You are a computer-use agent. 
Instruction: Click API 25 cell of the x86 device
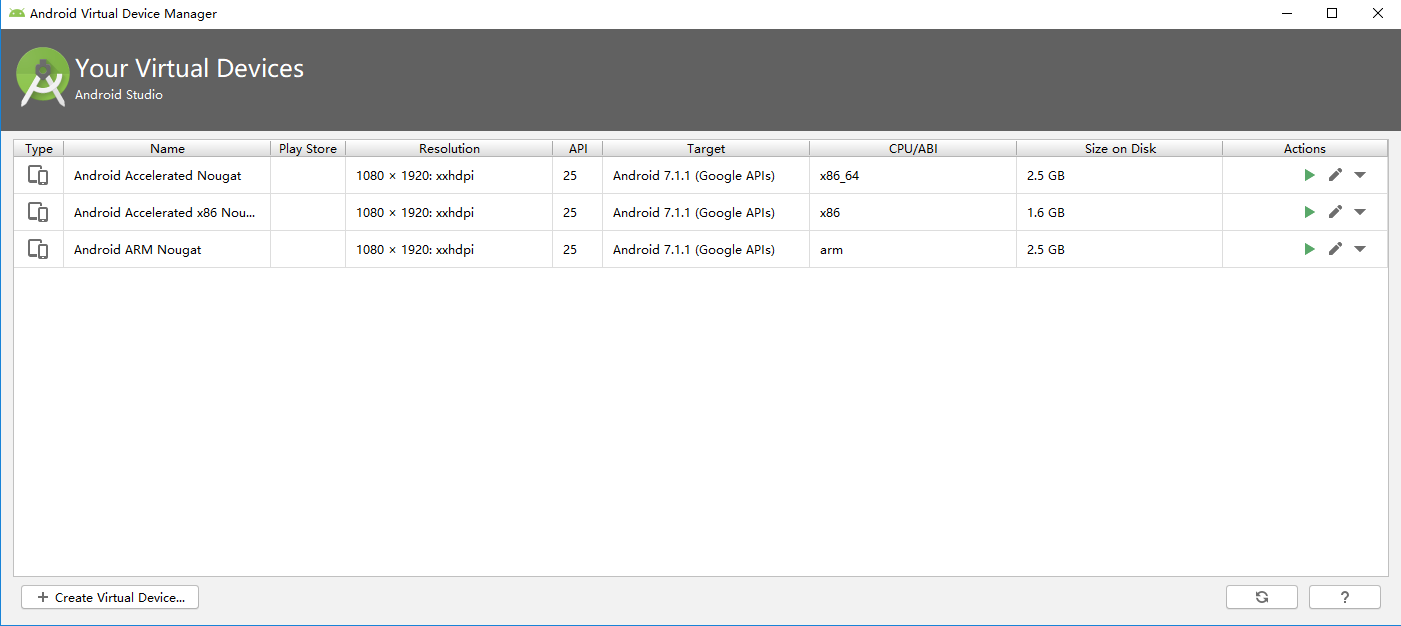point(578,212)
